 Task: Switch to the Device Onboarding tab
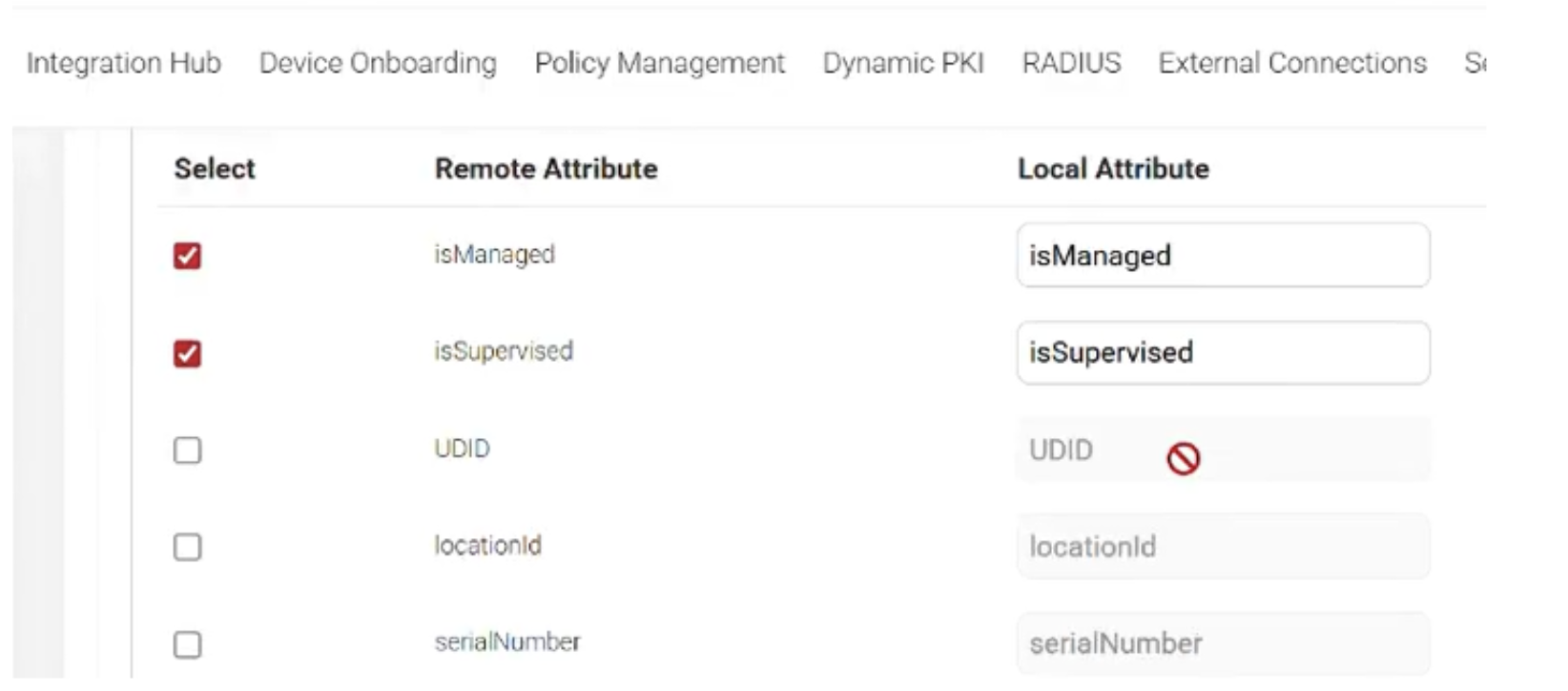tap(378, 63)
